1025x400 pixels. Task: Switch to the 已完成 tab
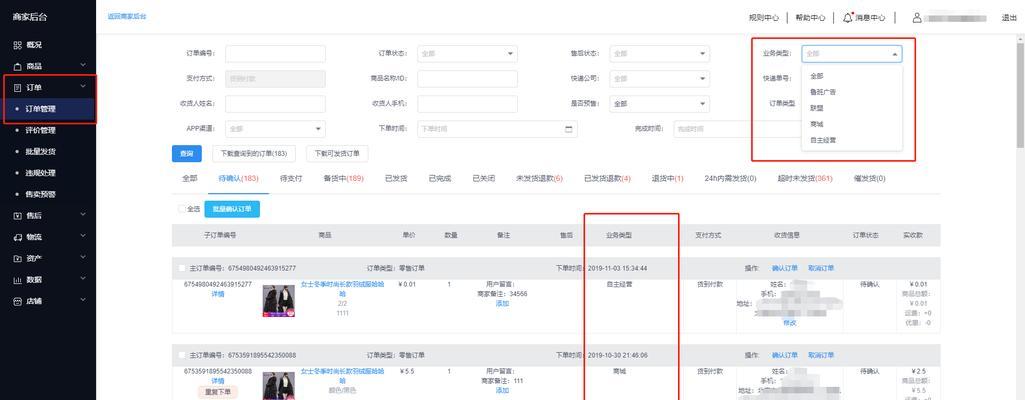(440, 178)
